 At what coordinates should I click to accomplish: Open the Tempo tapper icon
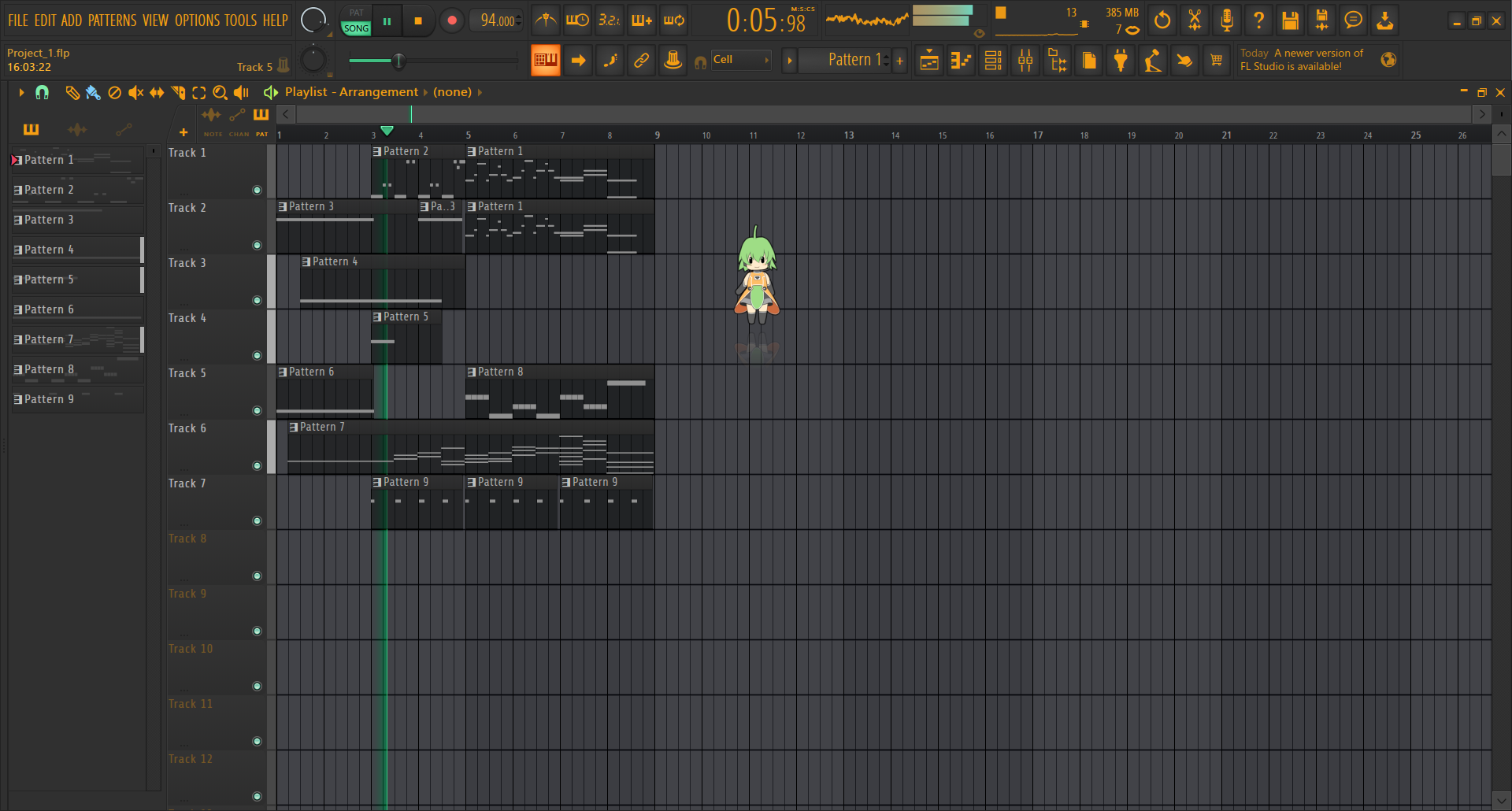tap(1153, 61)
